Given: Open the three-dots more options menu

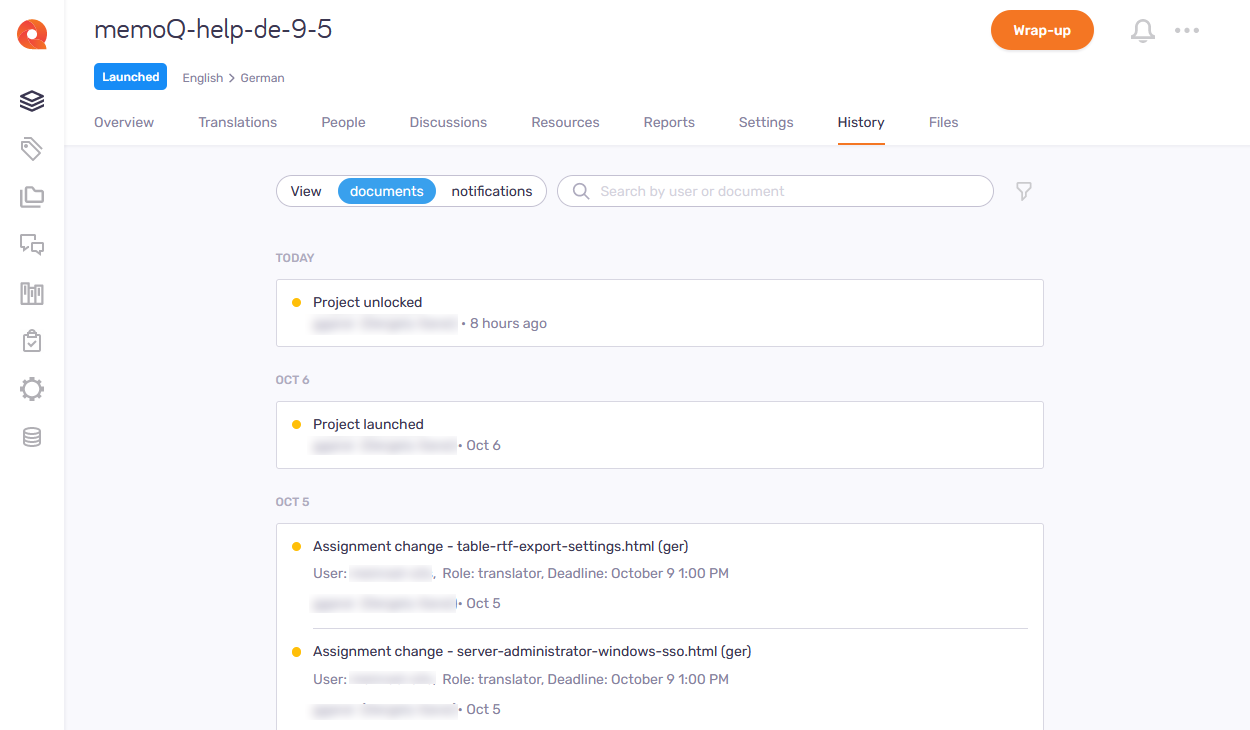Looking at the screenshot, I should 1187,30.
